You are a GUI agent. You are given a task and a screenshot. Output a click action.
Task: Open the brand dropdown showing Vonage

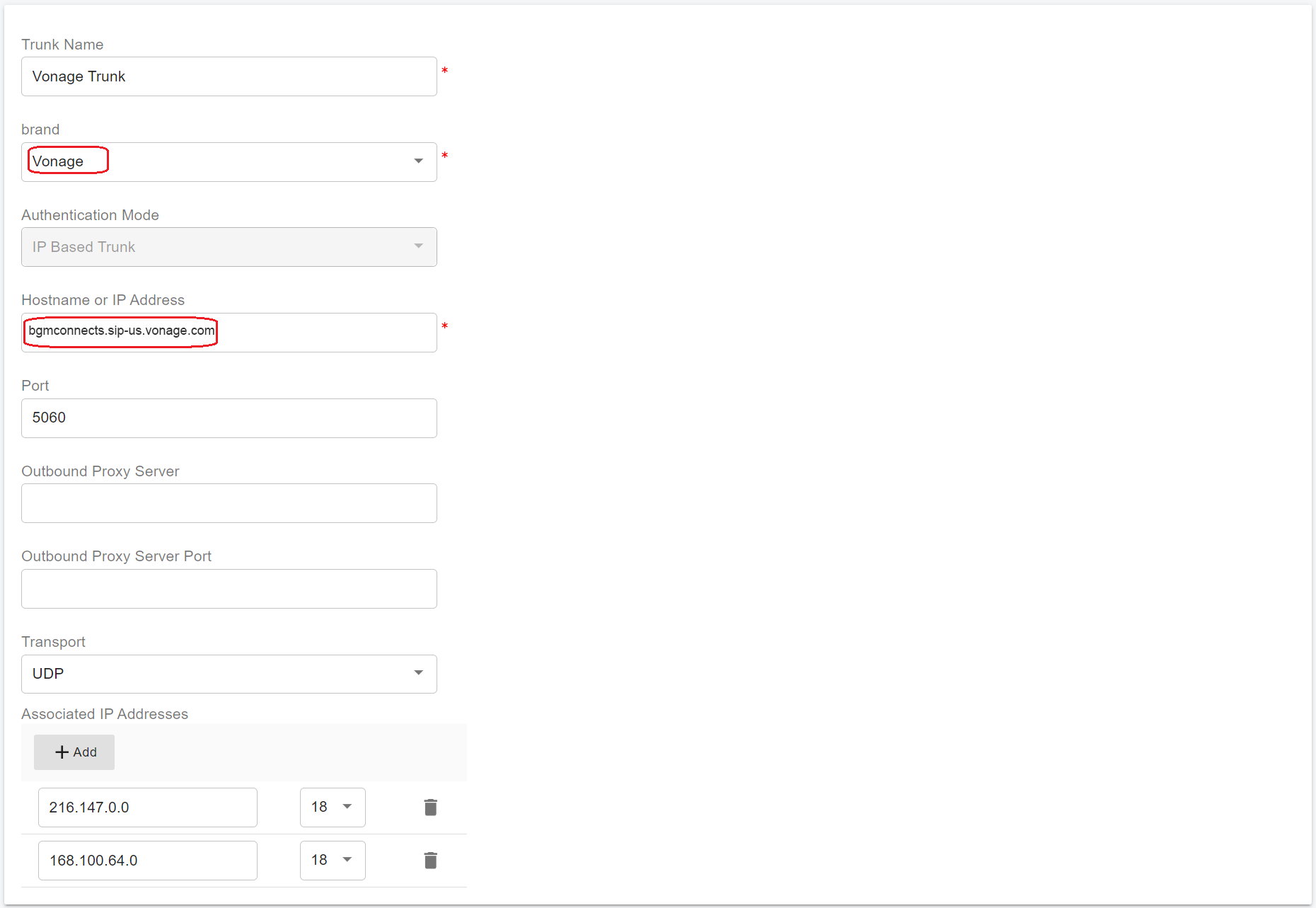click(x=229, y=162)
